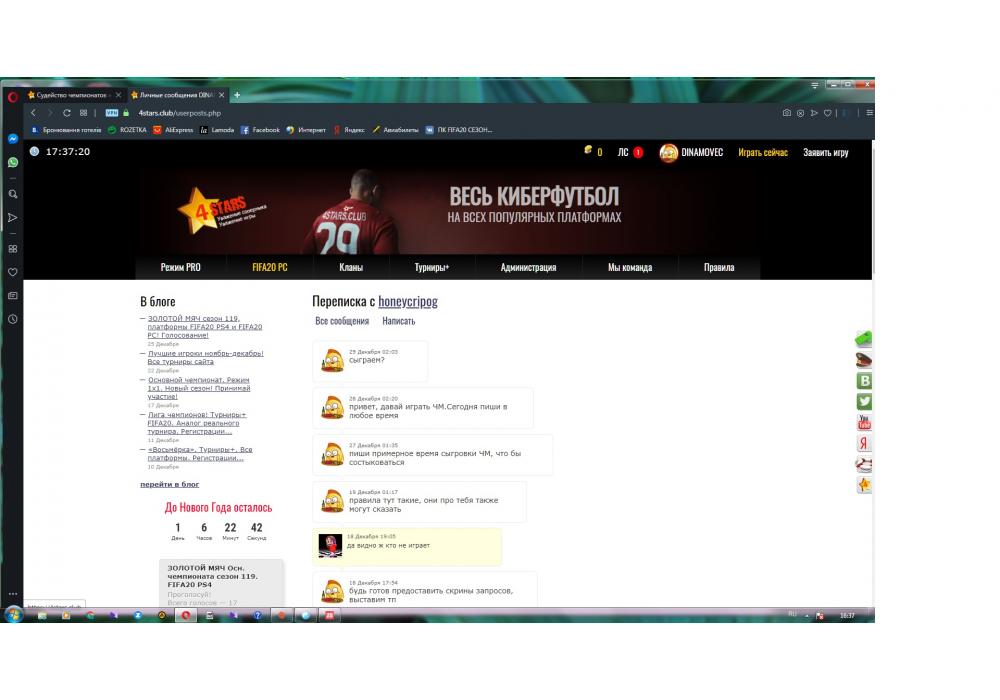This screenshot has height=700, width=1000.
Task: Click the Windows Start button
Action: point(14,615)
